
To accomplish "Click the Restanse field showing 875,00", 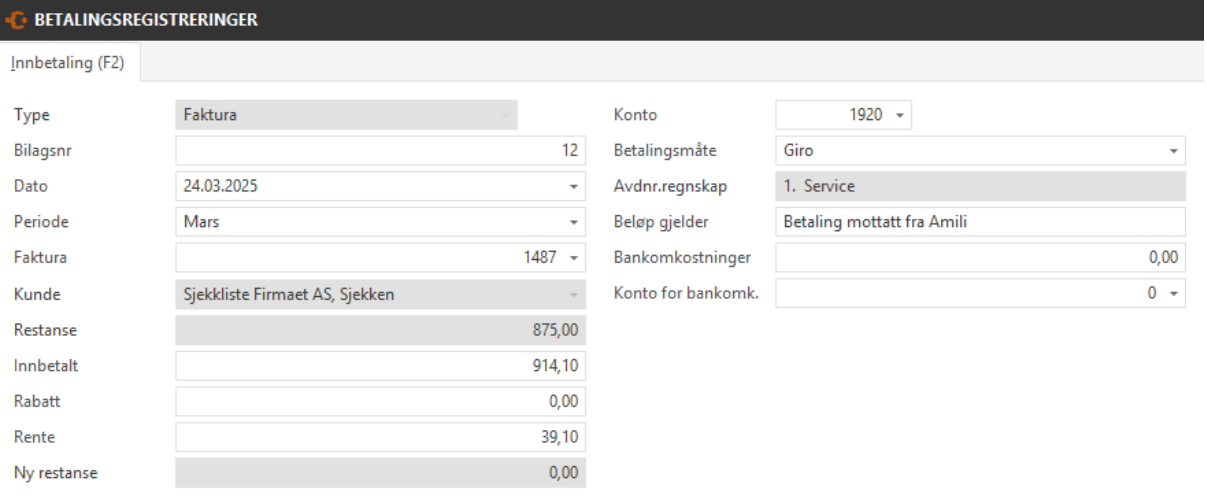I will pos(380,330).
